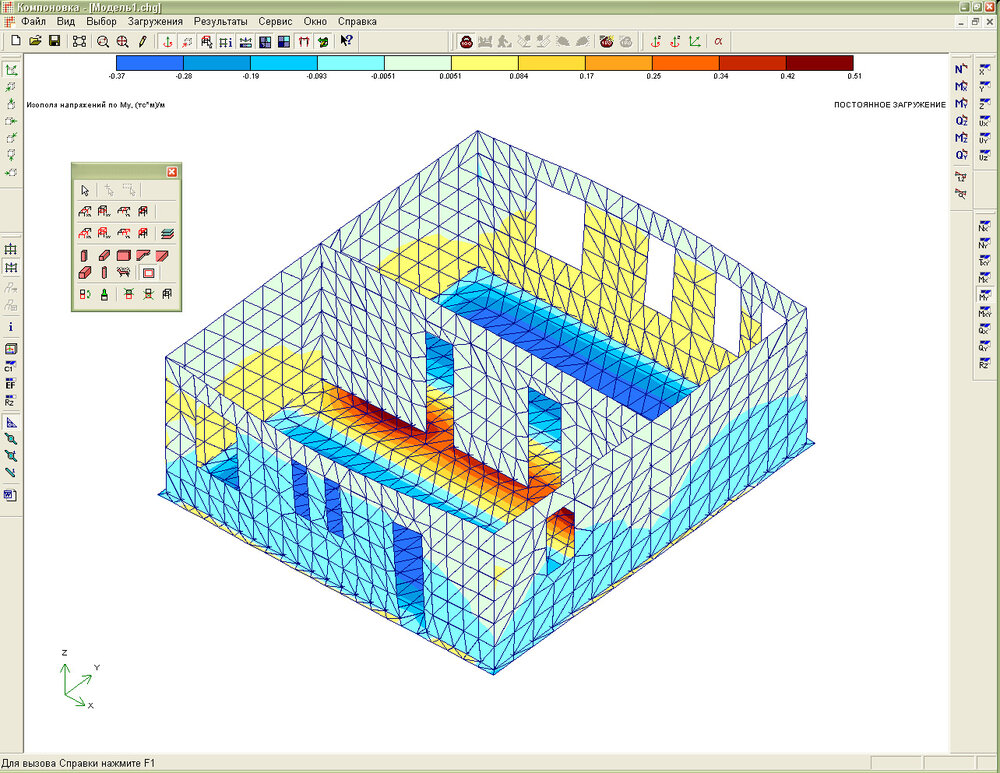Click the alpha angle icon in toolbar
Viewport: 1000px width, 773px height.
[718, 41]
